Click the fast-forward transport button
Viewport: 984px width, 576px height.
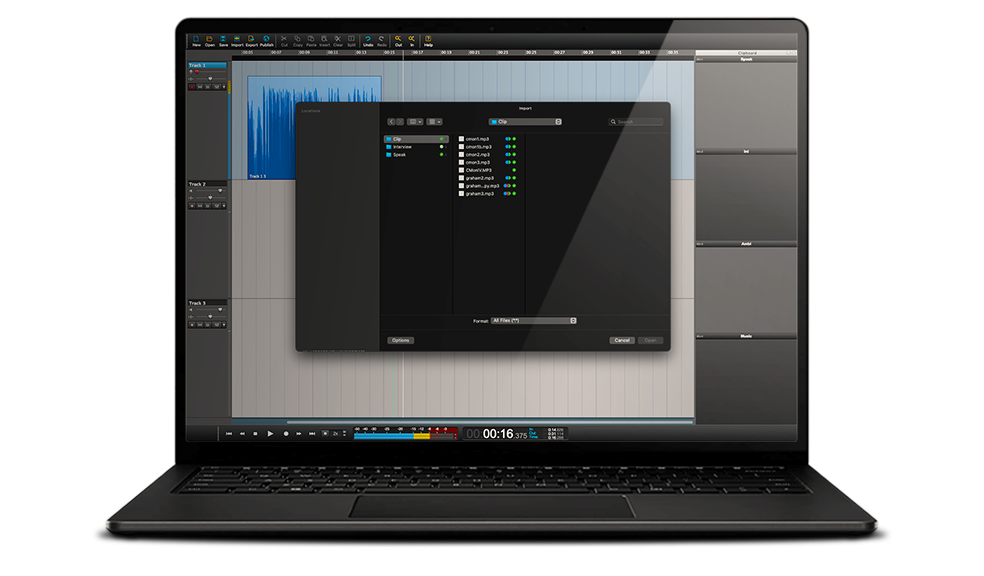tap(299, 434)
